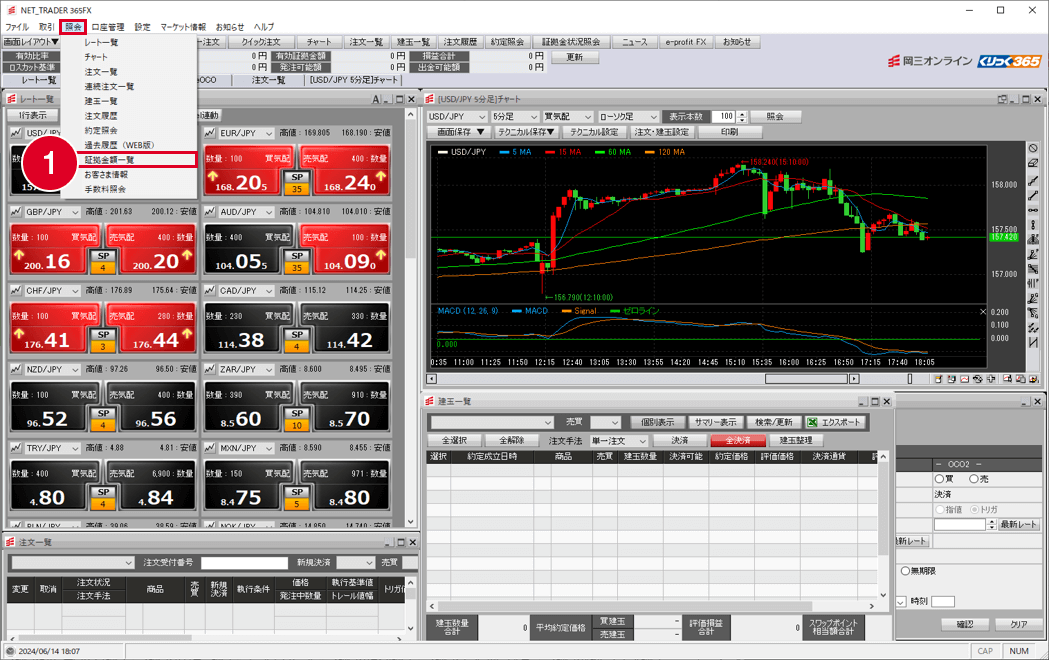This screenshot has height=660, width=1050.
Task: Click the Excel エクスポート button
Action: 836,422
